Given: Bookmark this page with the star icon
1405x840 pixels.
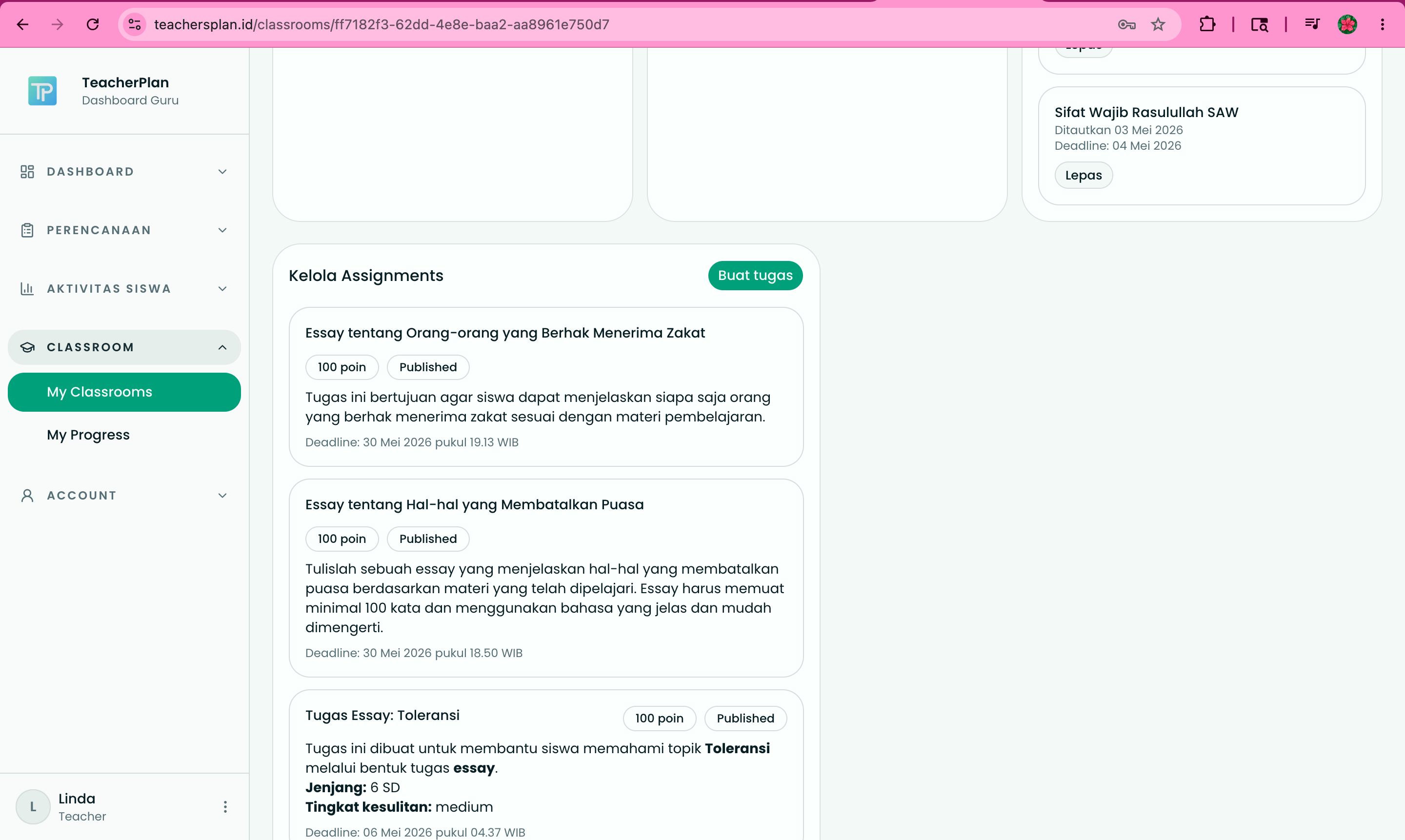Looking at the screenshot, I should coord(1158,24).
